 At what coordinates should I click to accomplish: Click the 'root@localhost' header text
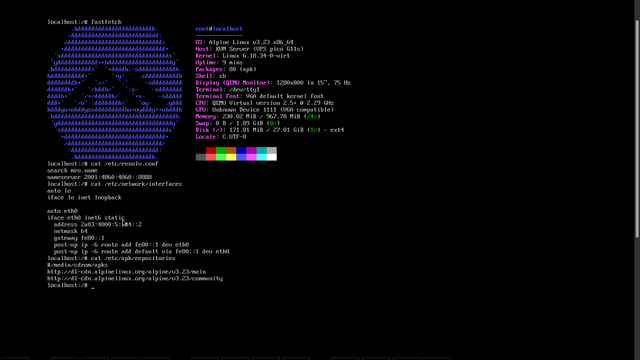coord(219,29)
